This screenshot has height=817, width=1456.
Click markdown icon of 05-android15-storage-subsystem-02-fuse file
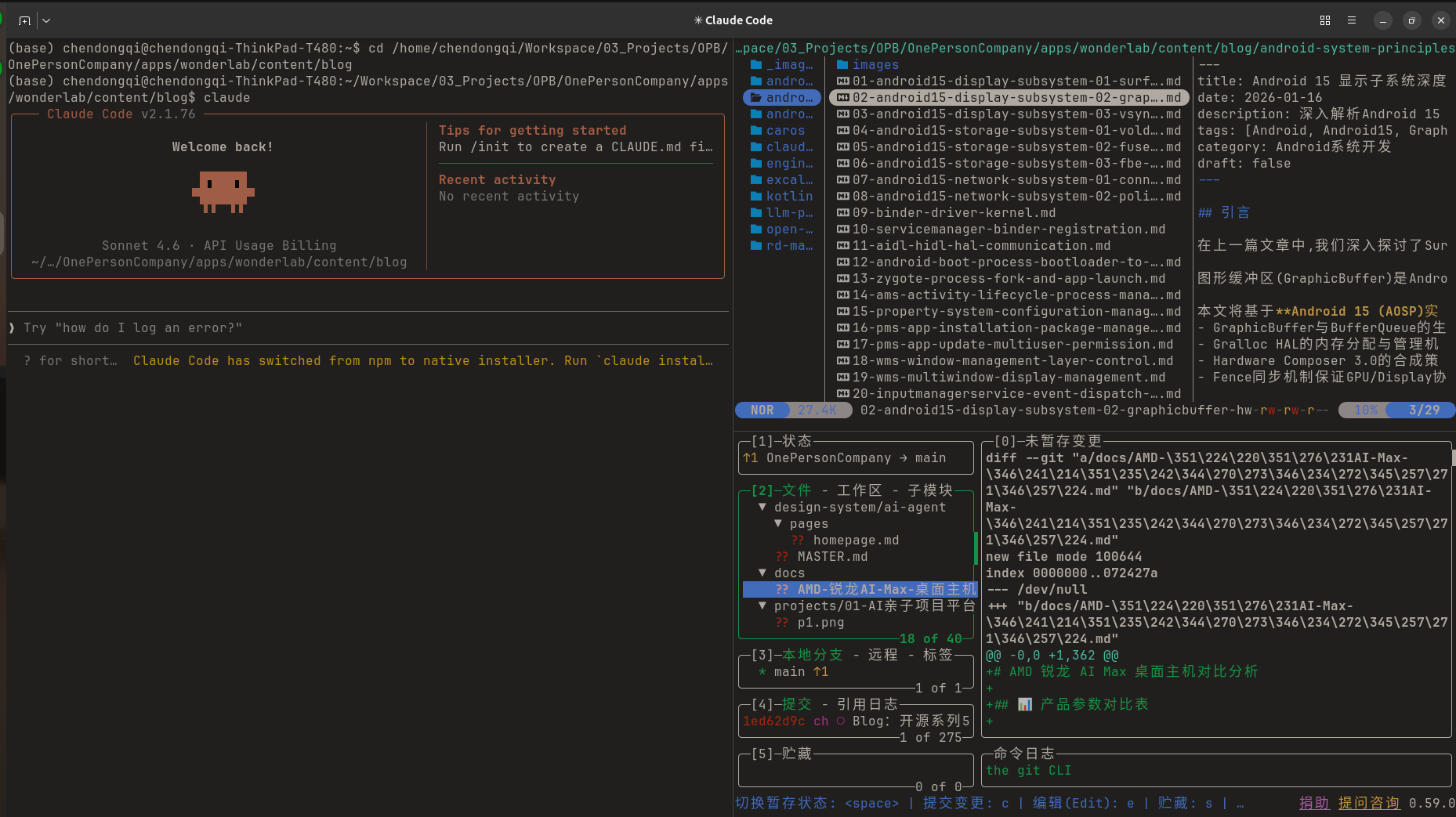click(x=842, y=147)
